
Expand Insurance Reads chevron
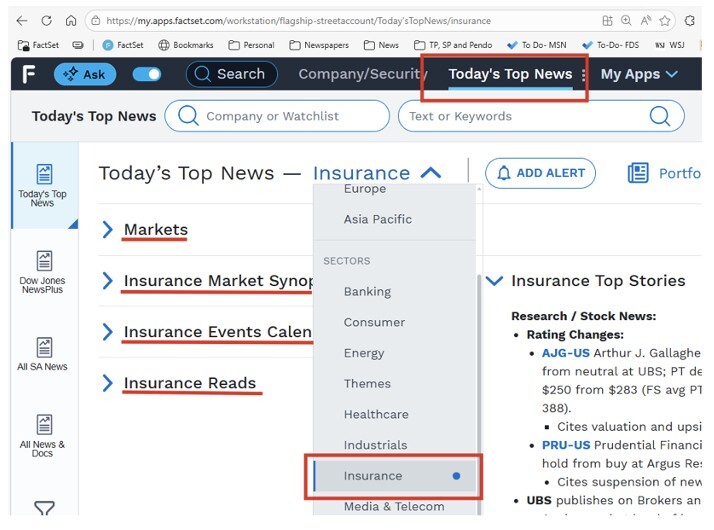(107, 383)
